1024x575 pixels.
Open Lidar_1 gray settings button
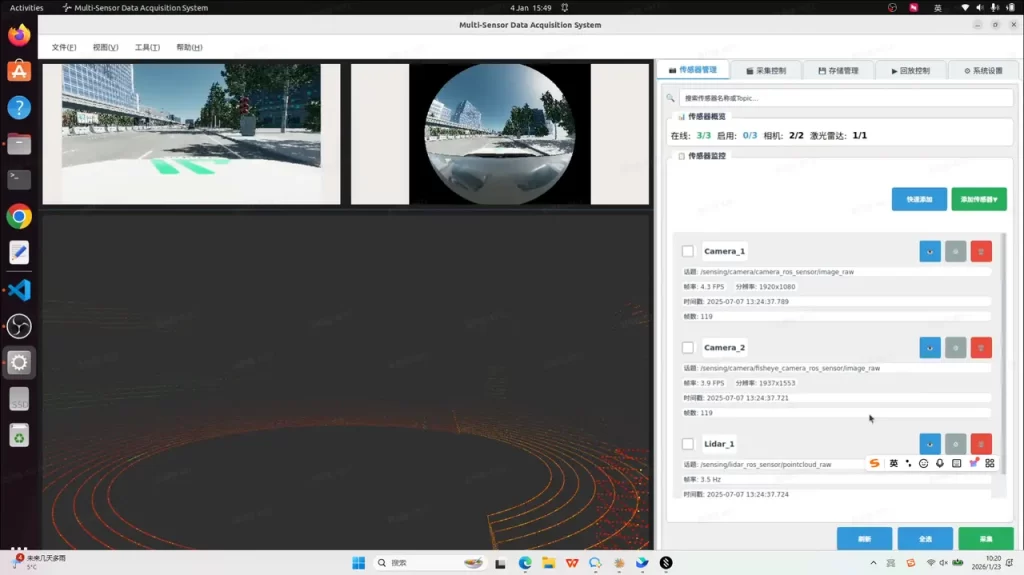coord(955,444)
